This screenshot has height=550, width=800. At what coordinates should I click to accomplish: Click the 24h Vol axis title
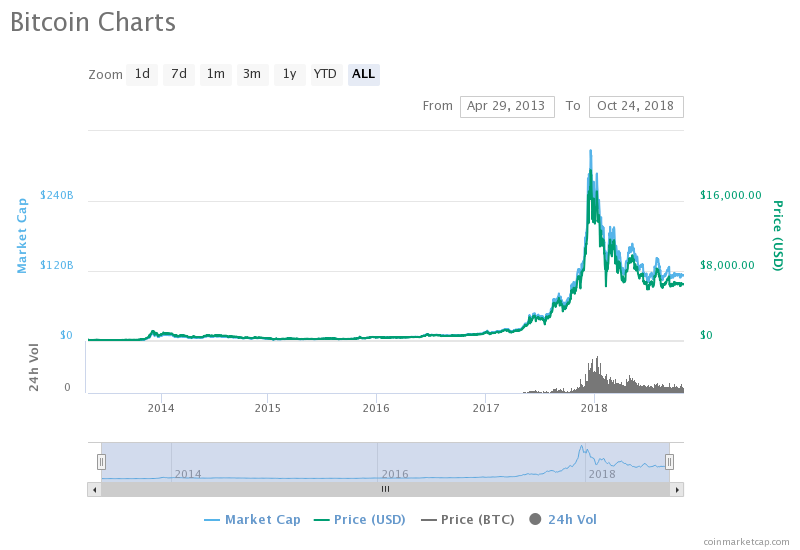(34, 368)
